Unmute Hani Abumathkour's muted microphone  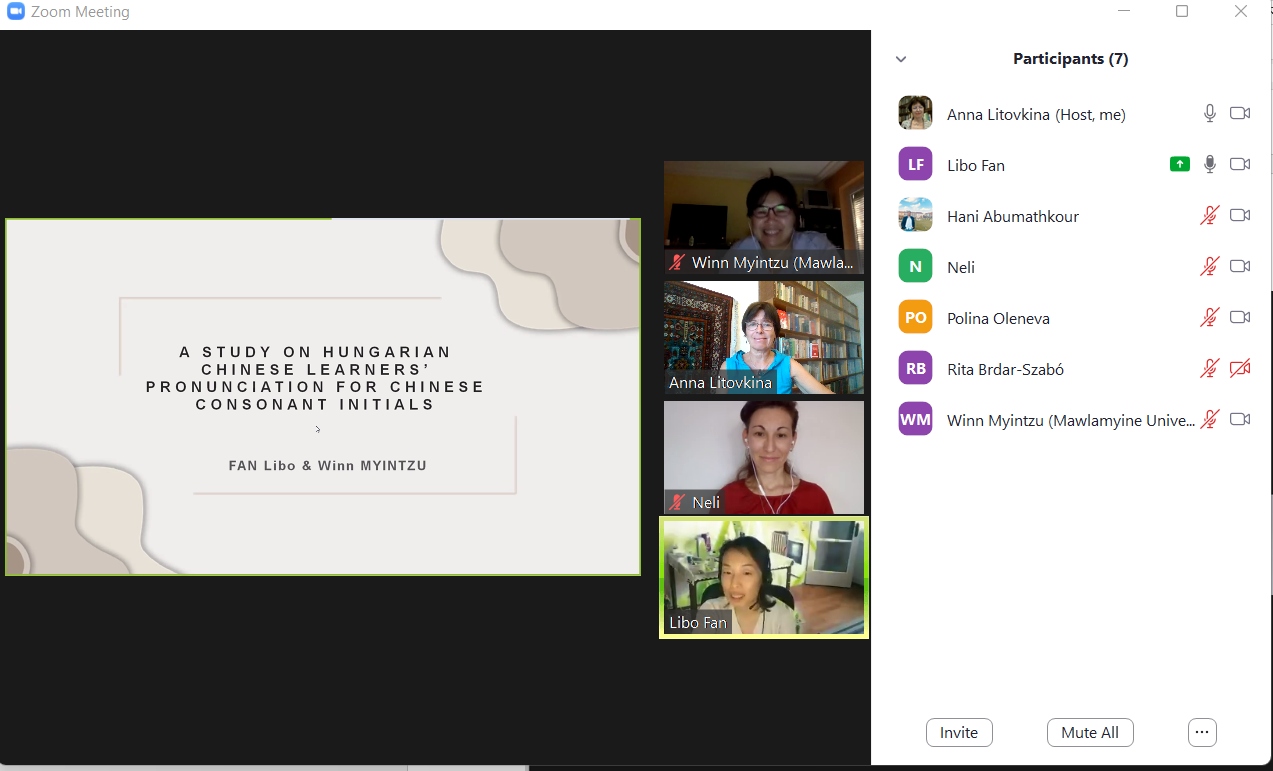tap(1210, 215)
